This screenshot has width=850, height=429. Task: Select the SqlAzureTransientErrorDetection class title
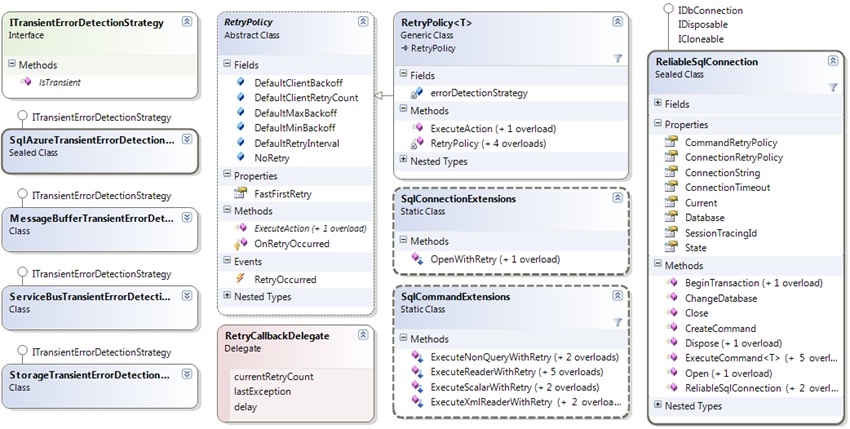(92, 140)
